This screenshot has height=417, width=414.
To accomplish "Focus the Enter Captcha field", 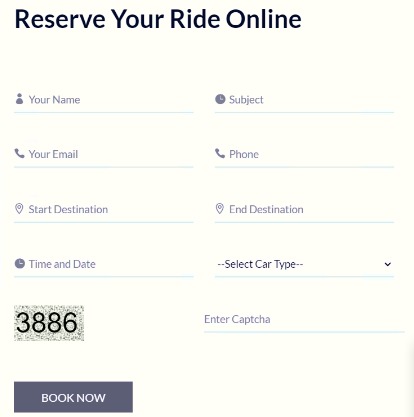I will (x=304, y=319).
